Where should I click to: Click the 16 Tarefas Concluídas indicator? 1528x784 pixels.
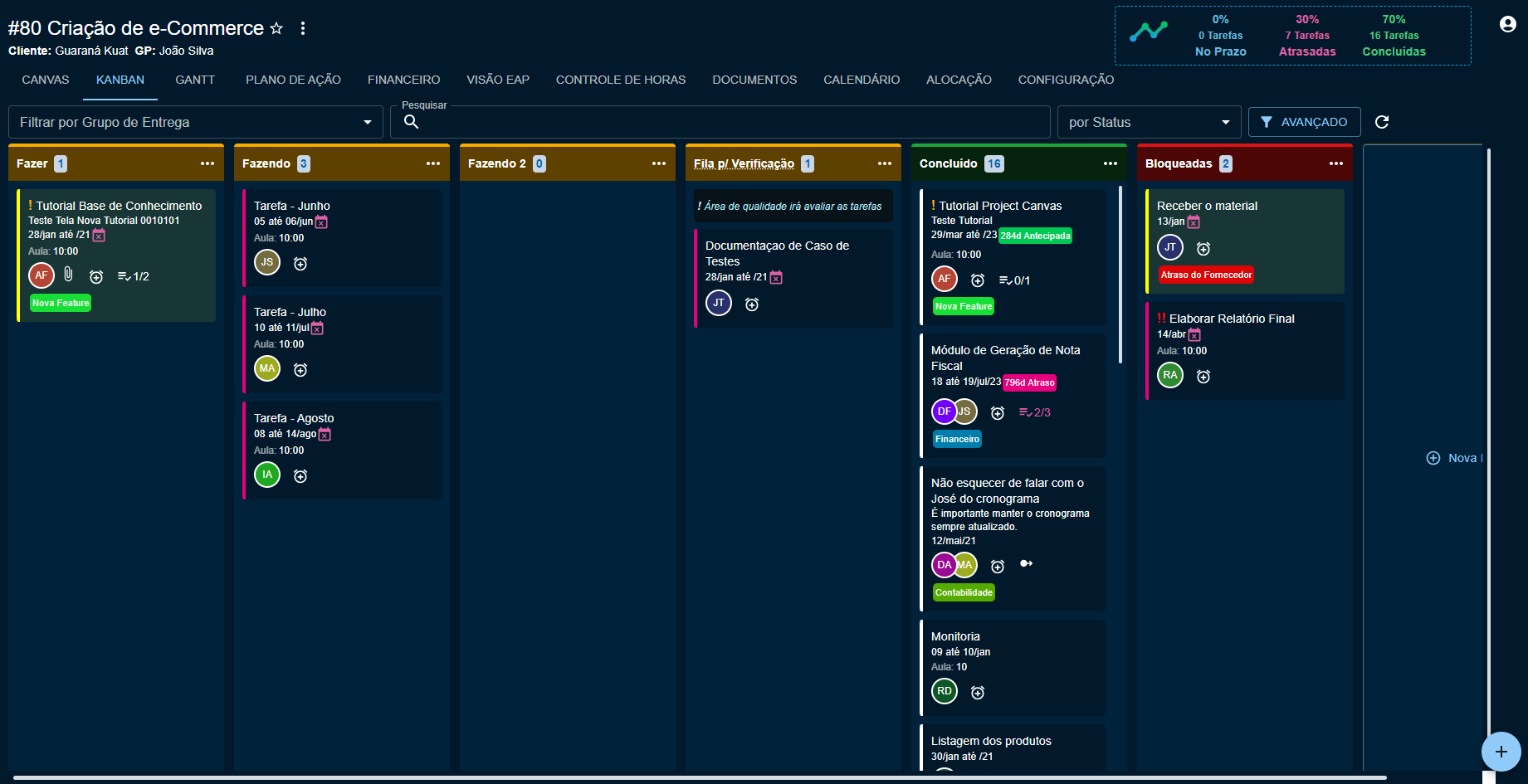pos(1394,36)
